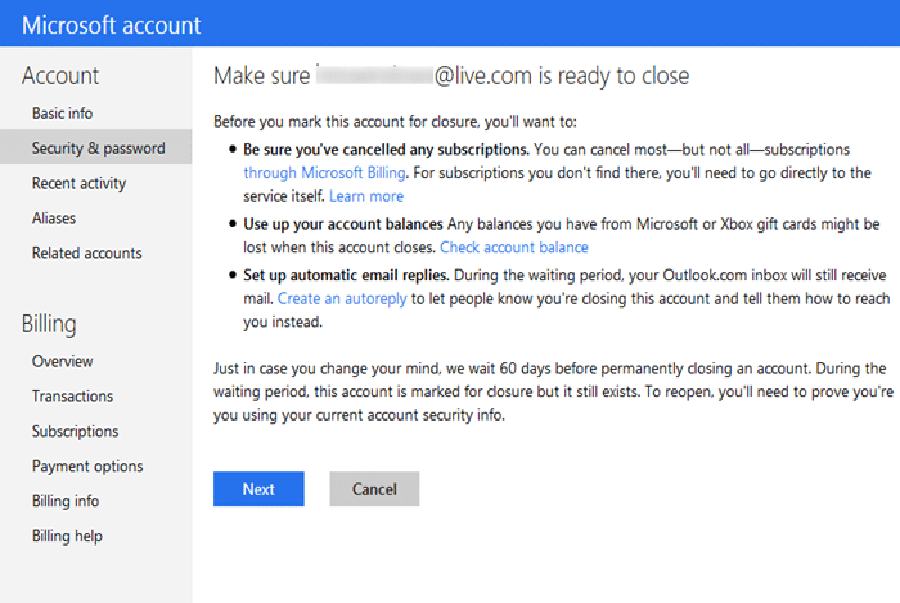Click the Create an autoreply link

click(342, 298)
